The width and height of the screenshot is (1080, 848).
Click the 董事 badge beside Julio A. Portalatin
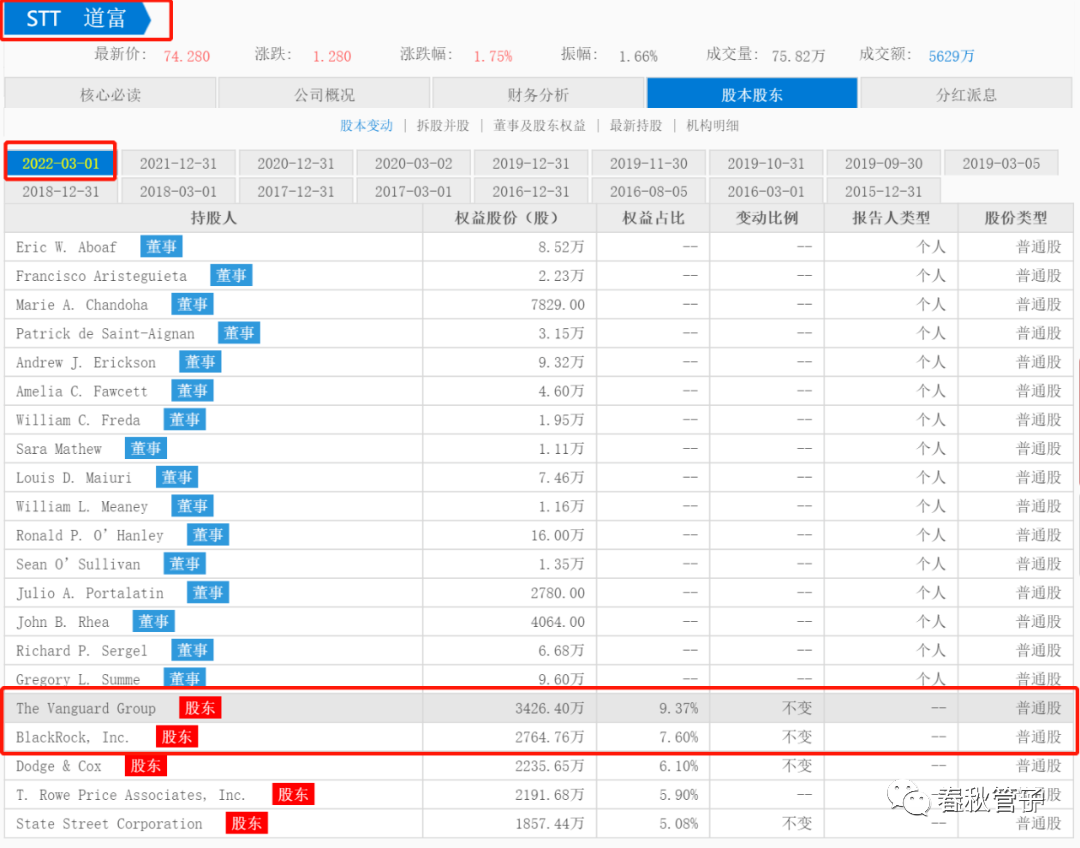[x=208, y=592]
